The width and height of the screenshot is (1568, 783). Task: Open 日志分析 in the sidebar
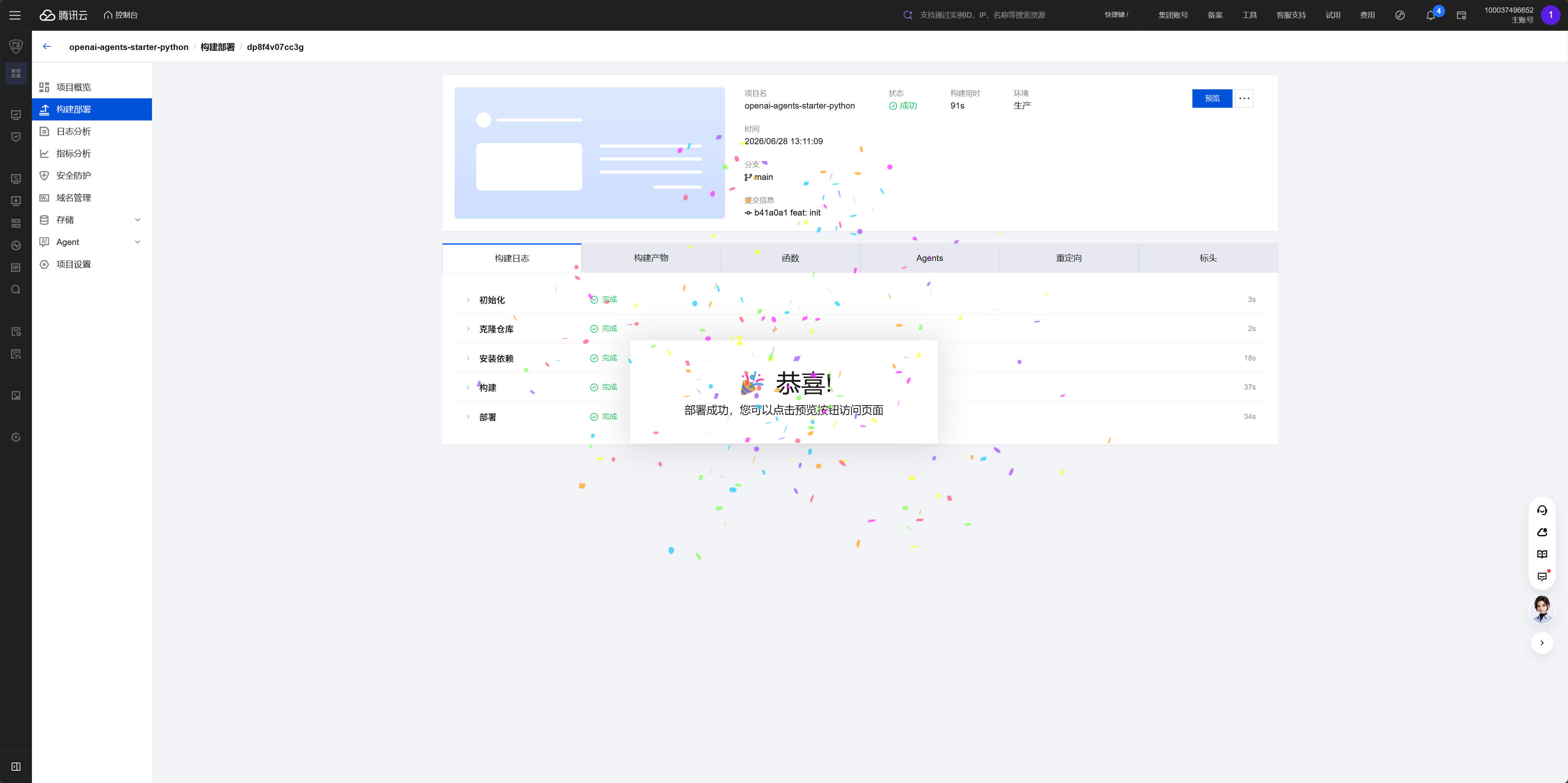pyautogui.click(x=92, y=132)
